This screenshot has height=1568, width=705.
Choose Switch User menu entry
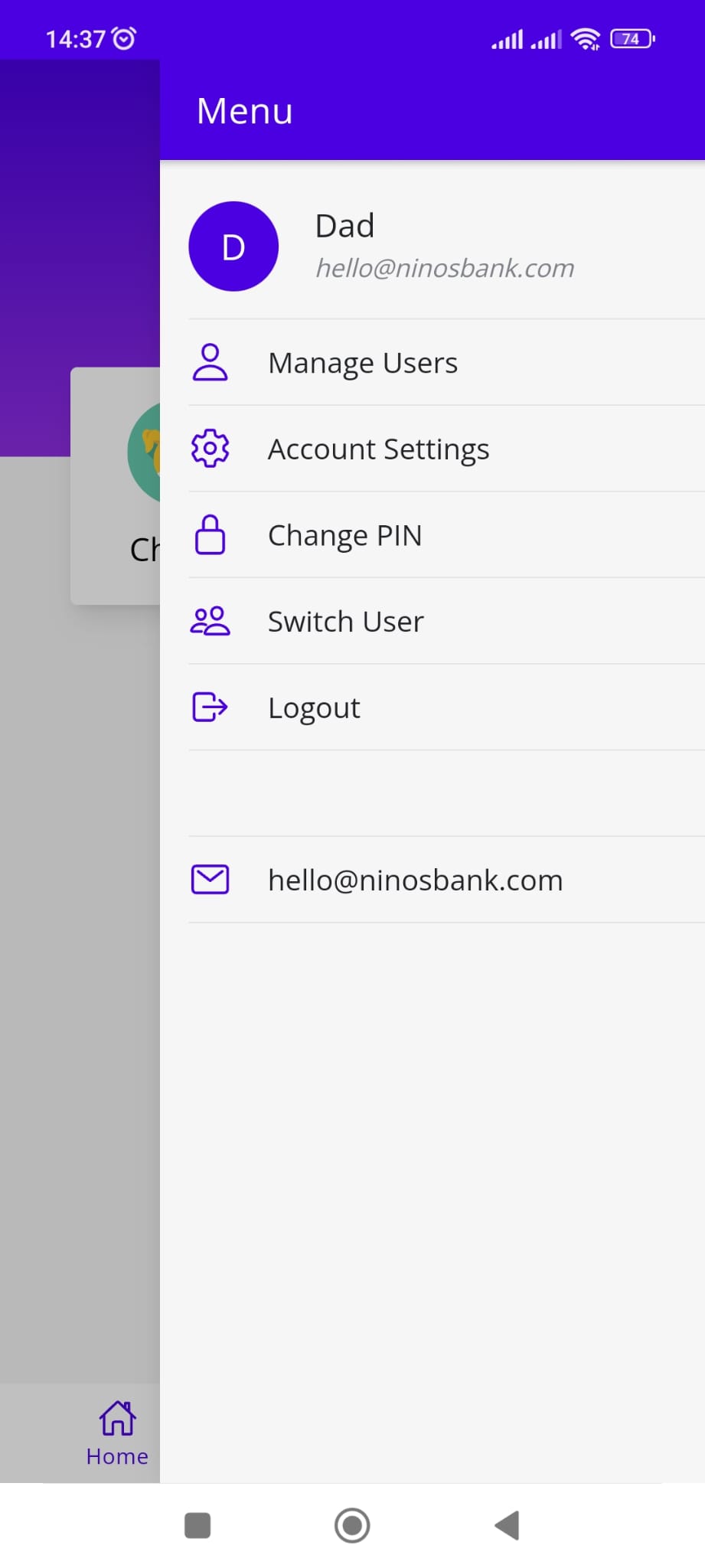click(x=446, y=621)
